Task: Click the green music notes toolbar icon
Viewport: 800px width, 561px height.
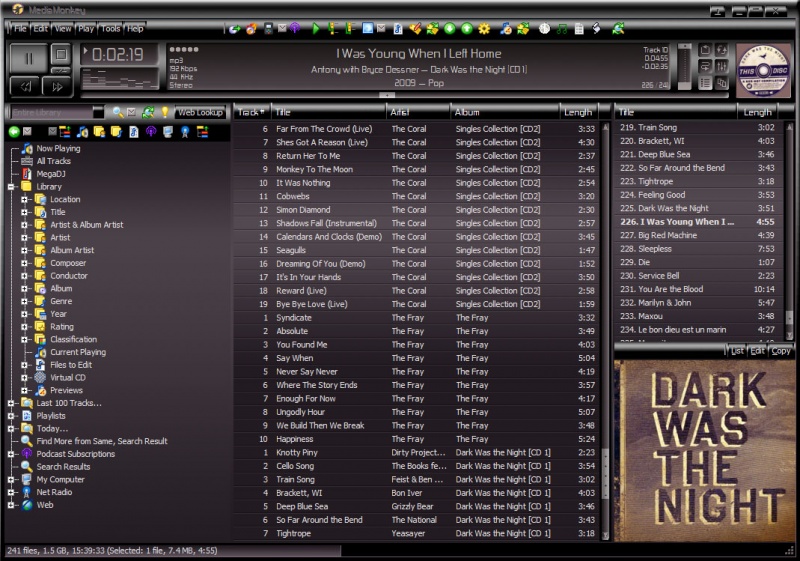Action: click(562, 29)
